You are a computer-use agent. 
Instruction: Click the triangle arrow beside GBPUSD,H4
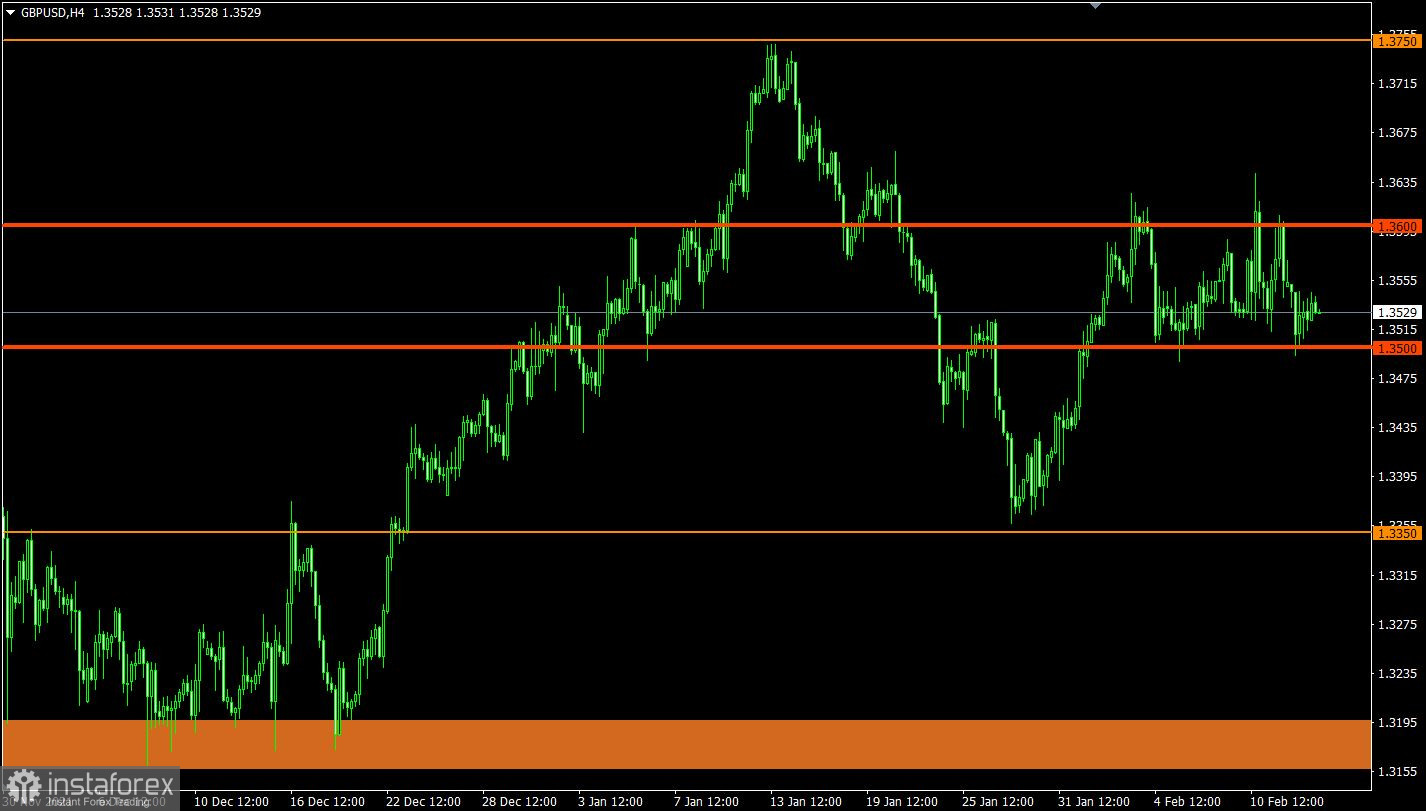point(10,12)
